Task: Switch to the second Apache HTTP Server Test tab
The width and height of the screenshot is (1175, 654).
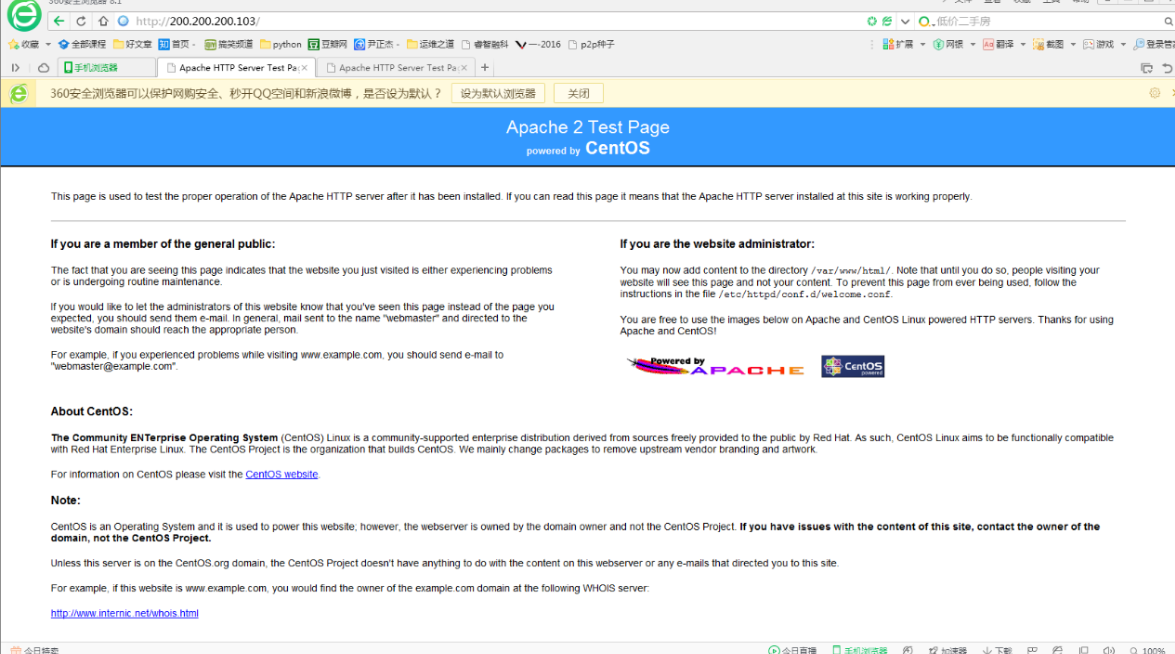Action: 396,67
